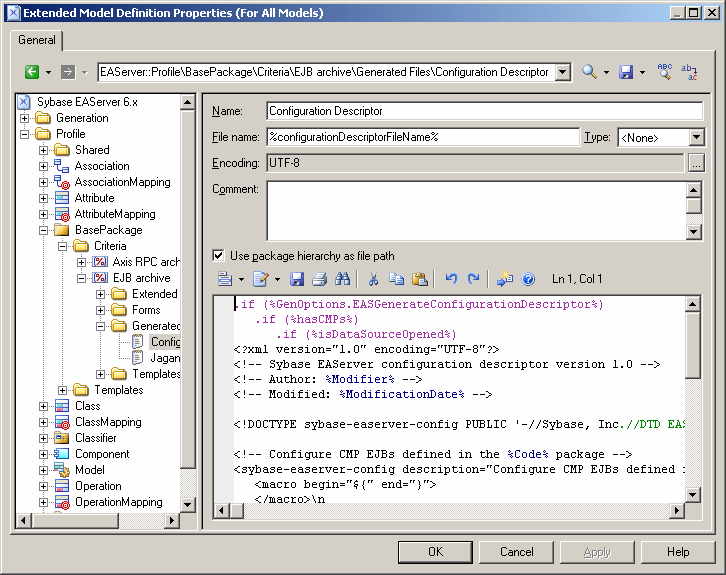Viewport: 726px width, 575px height.
Task: Click the binoculars Find icon
Action: point(343,279)
